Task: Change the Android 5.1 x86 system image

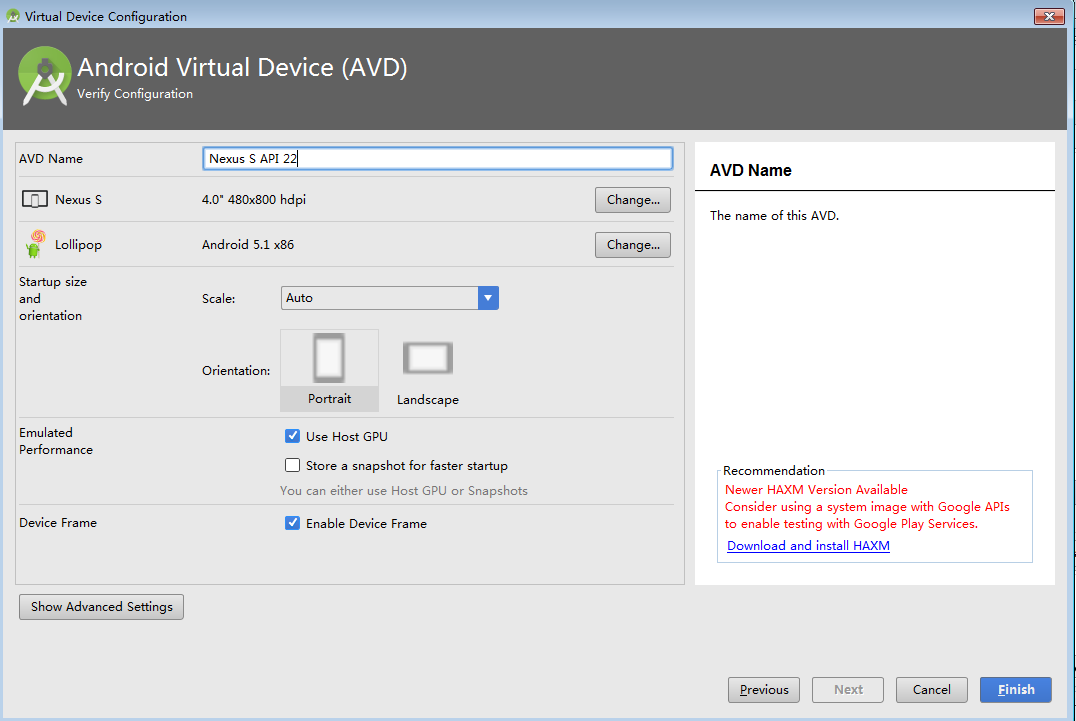Action: 632,244
